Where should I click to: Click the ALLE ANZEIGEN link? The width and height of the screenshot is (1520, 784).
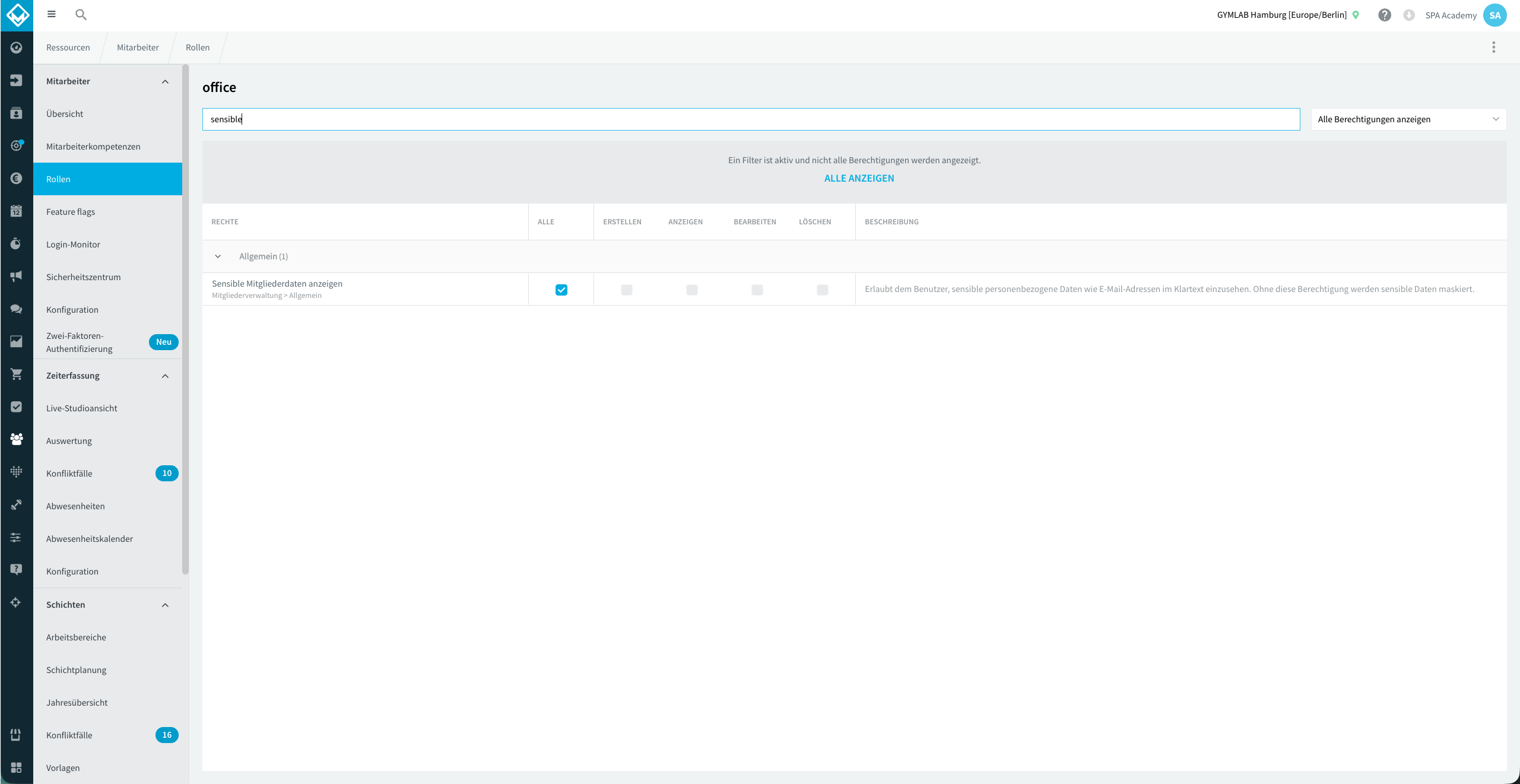click(x=859, y=178)
